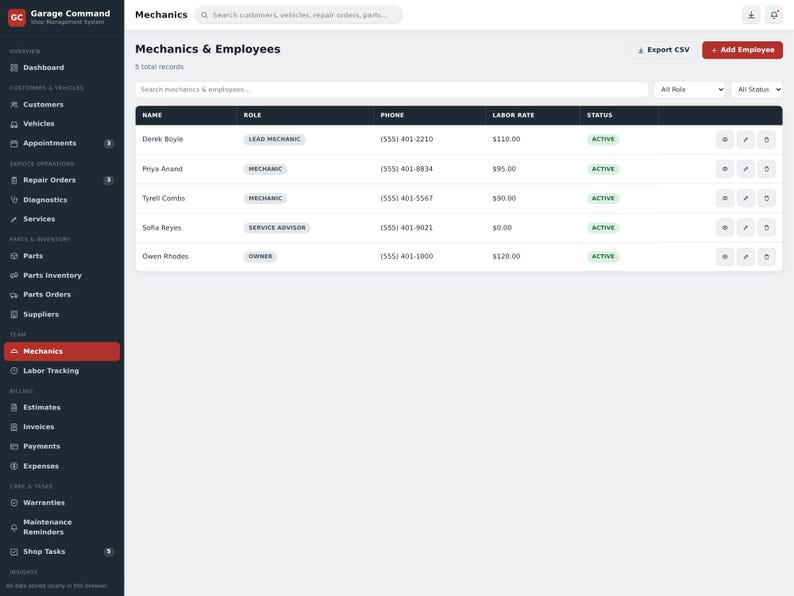Image resolution: width=794 pixels, height=596 pixels.
Task: Open Parts Orders page
Action: pos(62,295)
